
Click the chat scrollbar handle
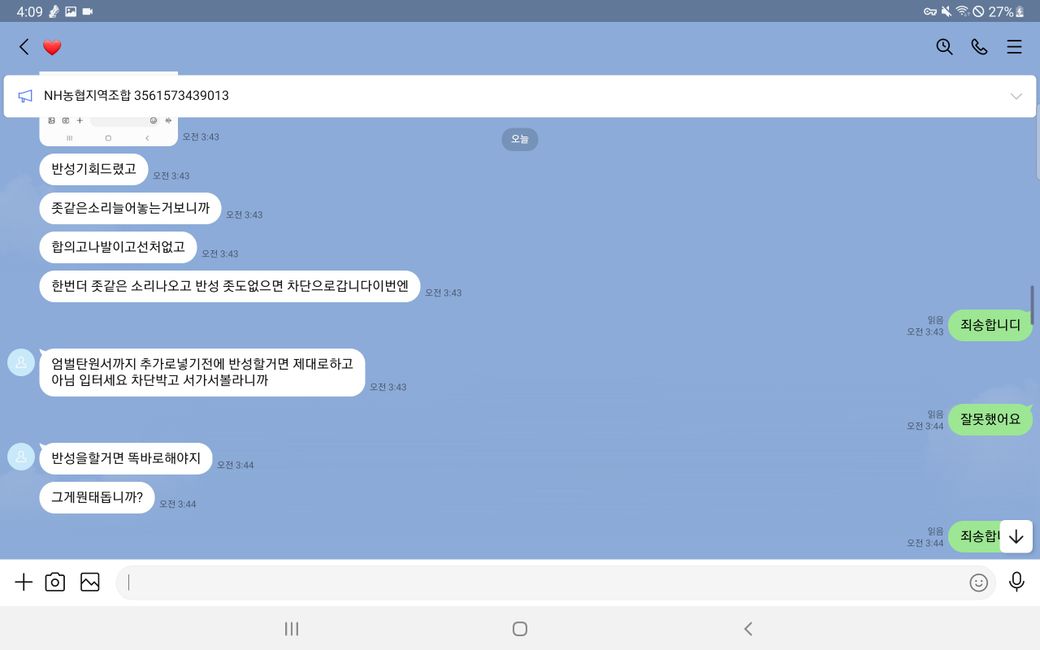(x=1032, y=305)
